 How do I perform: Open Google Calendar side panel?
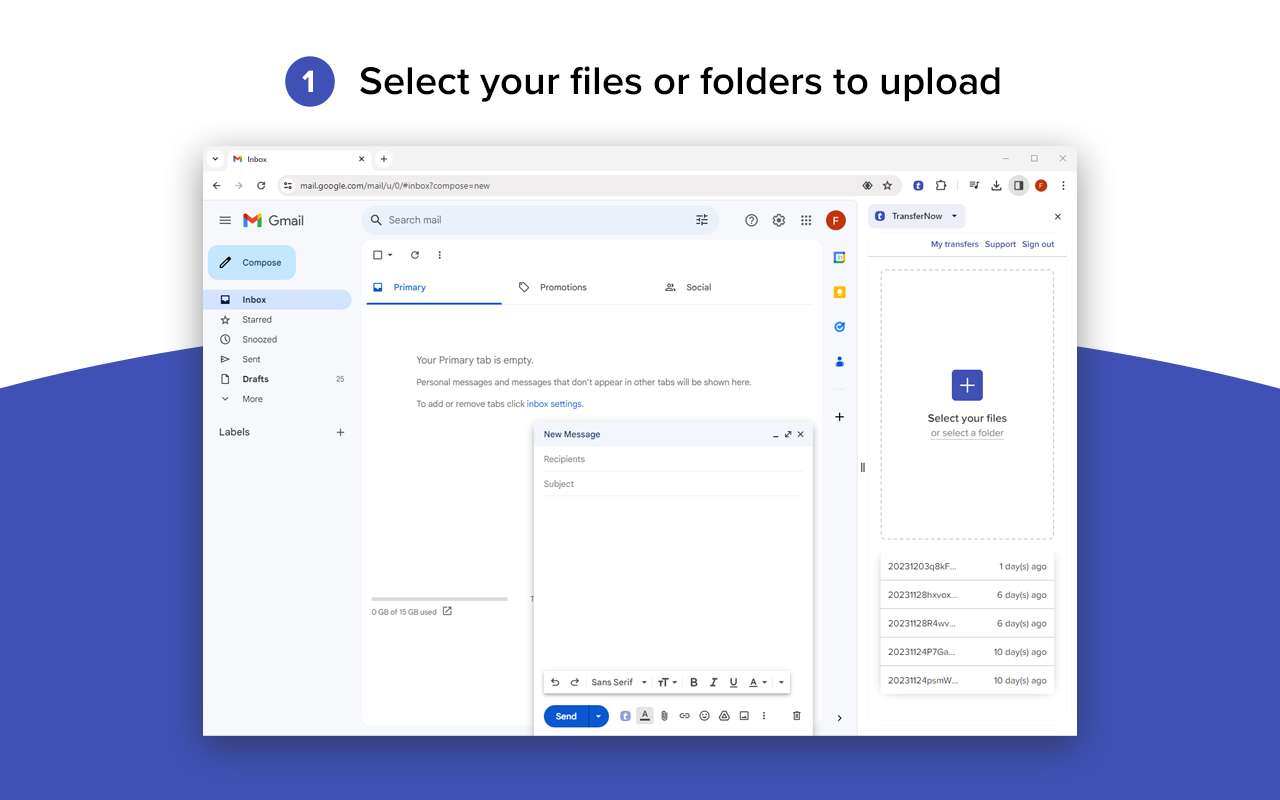click(839, 257)
